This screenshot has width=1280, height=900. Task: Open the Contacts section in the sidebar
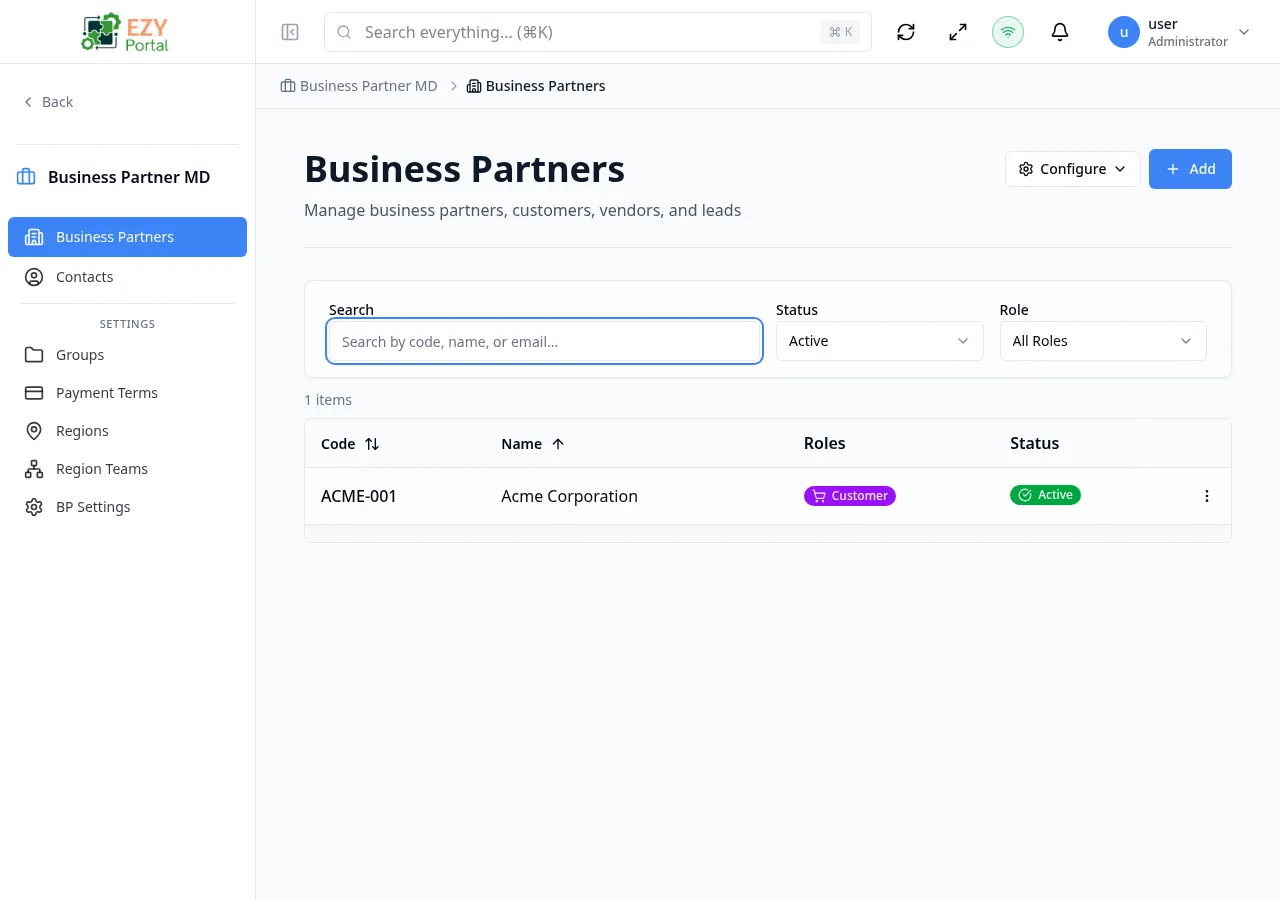(84, 276)
